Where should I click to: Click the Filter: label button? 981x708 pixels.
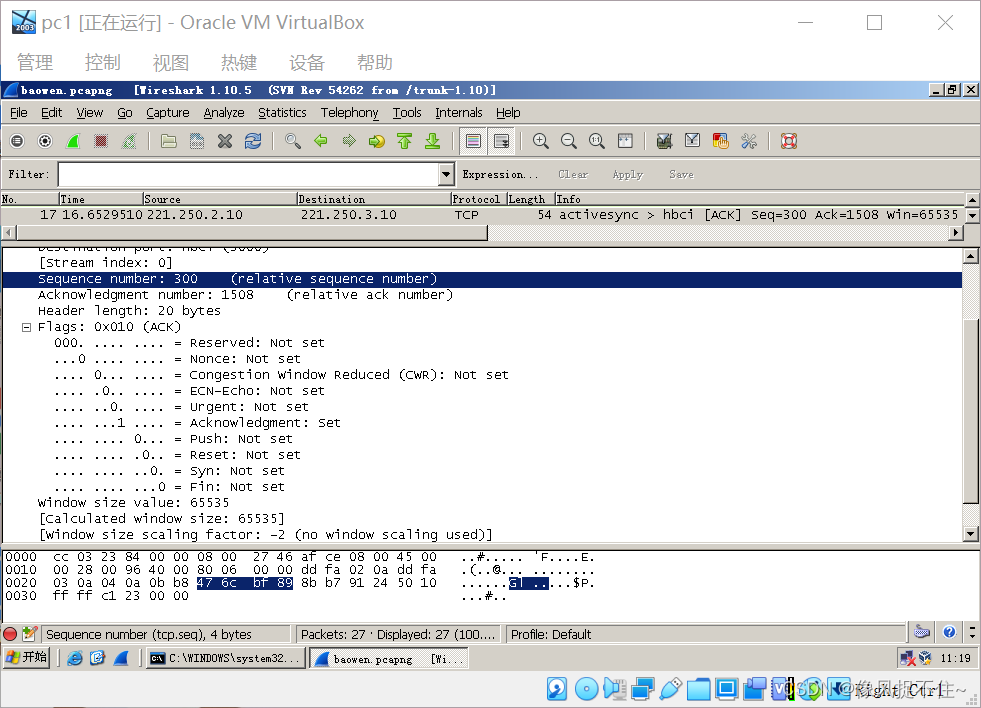click(x=29, y=174)
